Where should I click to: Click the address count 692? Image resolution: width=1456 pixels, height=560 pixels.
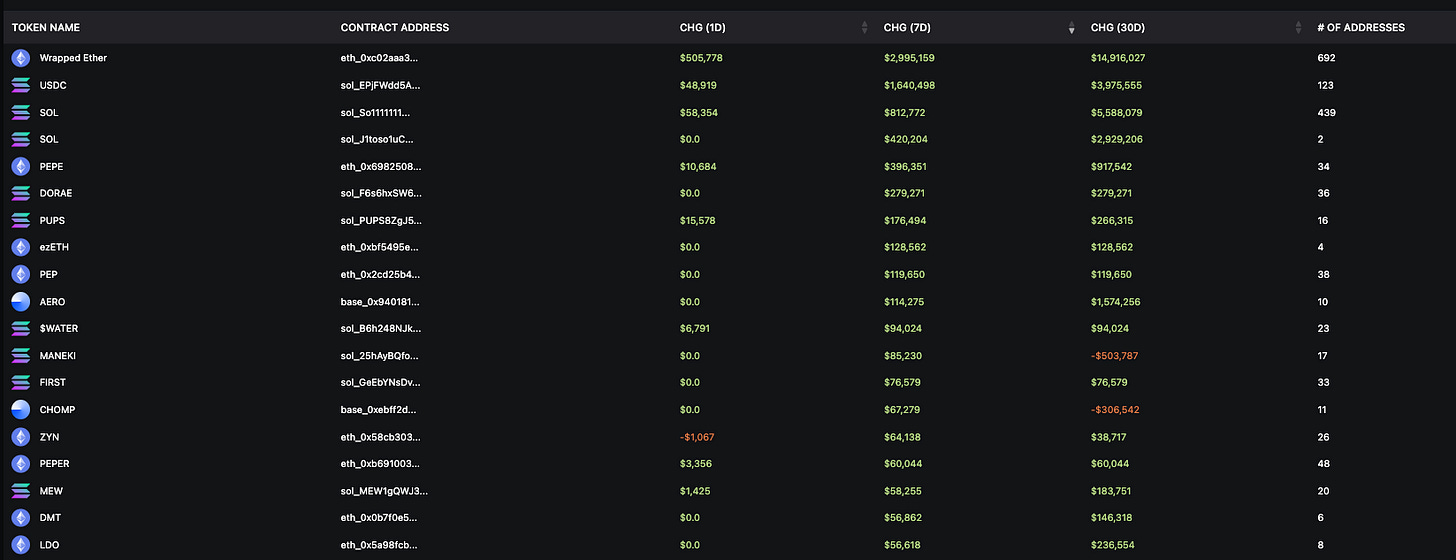(1327, 58)
